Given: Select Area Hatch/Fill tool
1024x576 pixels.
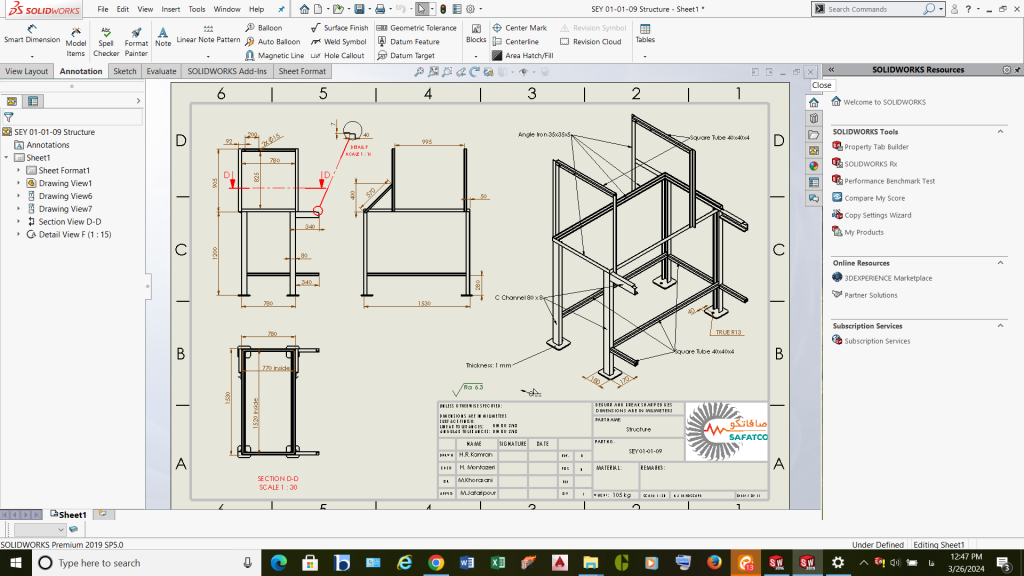Looking at the screenshot, I should pyautogui.click(x=523, y=56).
